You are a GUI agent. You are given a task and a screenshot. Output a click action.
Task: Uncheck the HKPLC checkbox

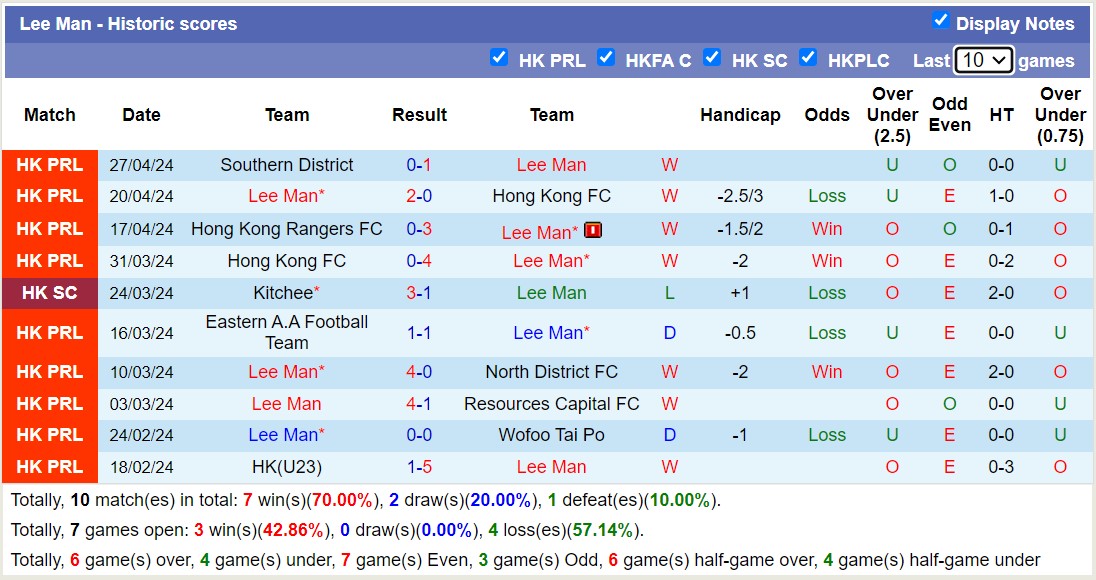808,58
